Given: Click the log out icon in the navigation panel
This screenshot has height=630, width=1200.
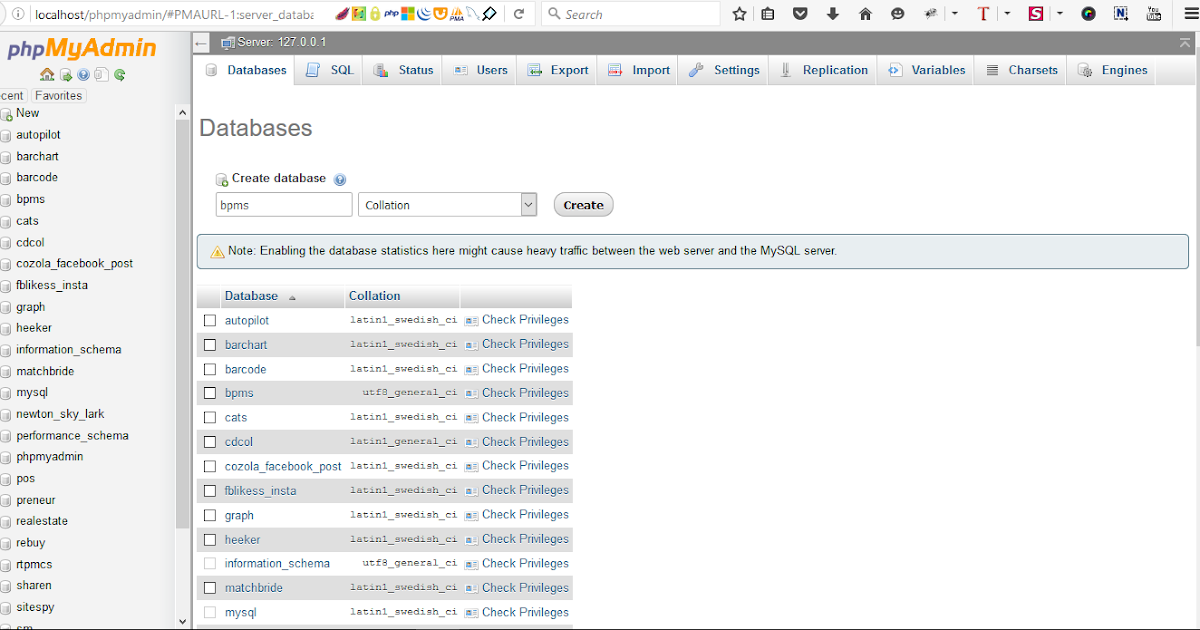Looking at the screenshot, I should point(65,74).
